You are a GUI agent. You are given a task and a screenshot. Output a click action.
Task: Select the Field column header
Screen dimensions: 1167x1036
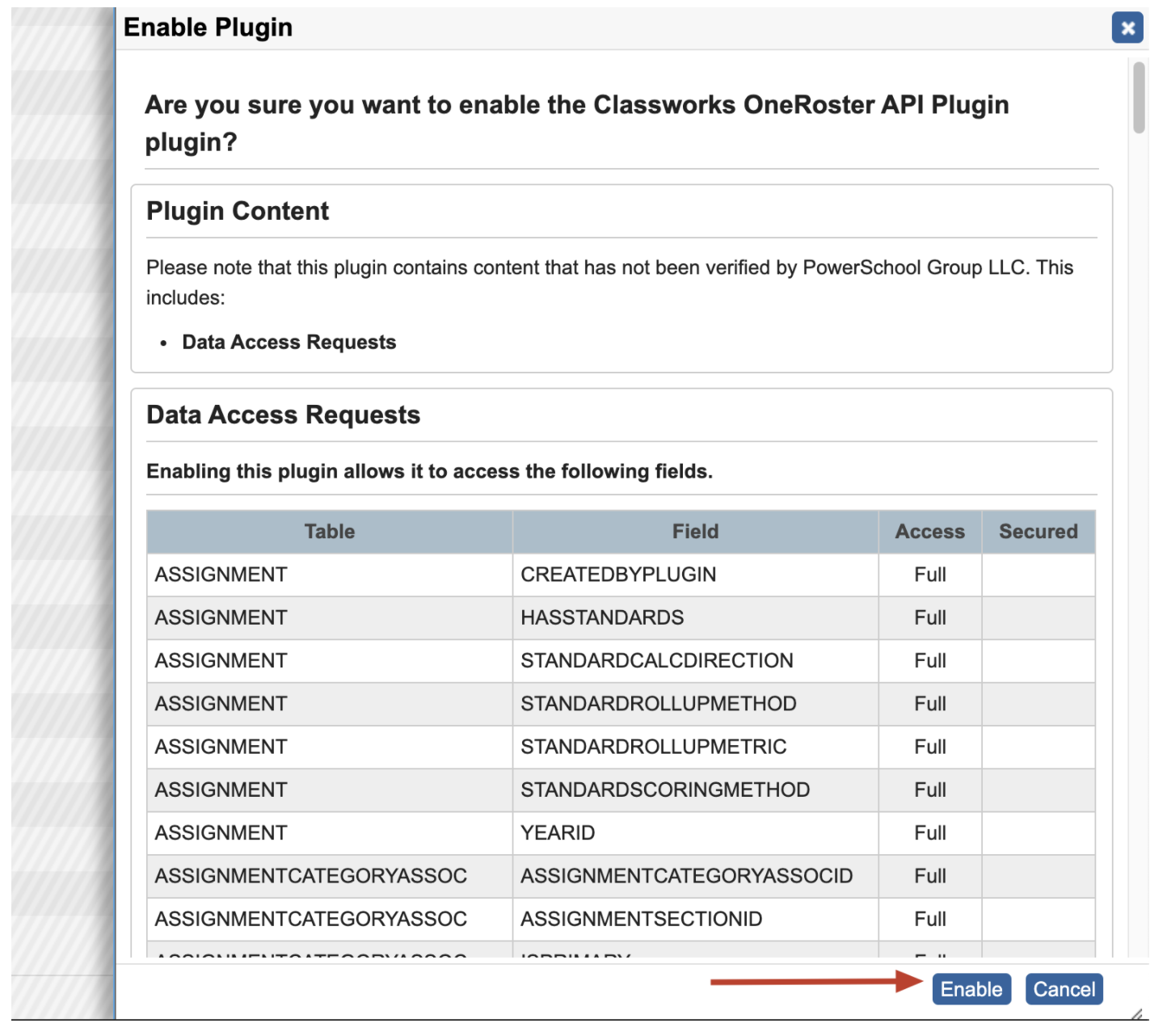pos(695,531)
